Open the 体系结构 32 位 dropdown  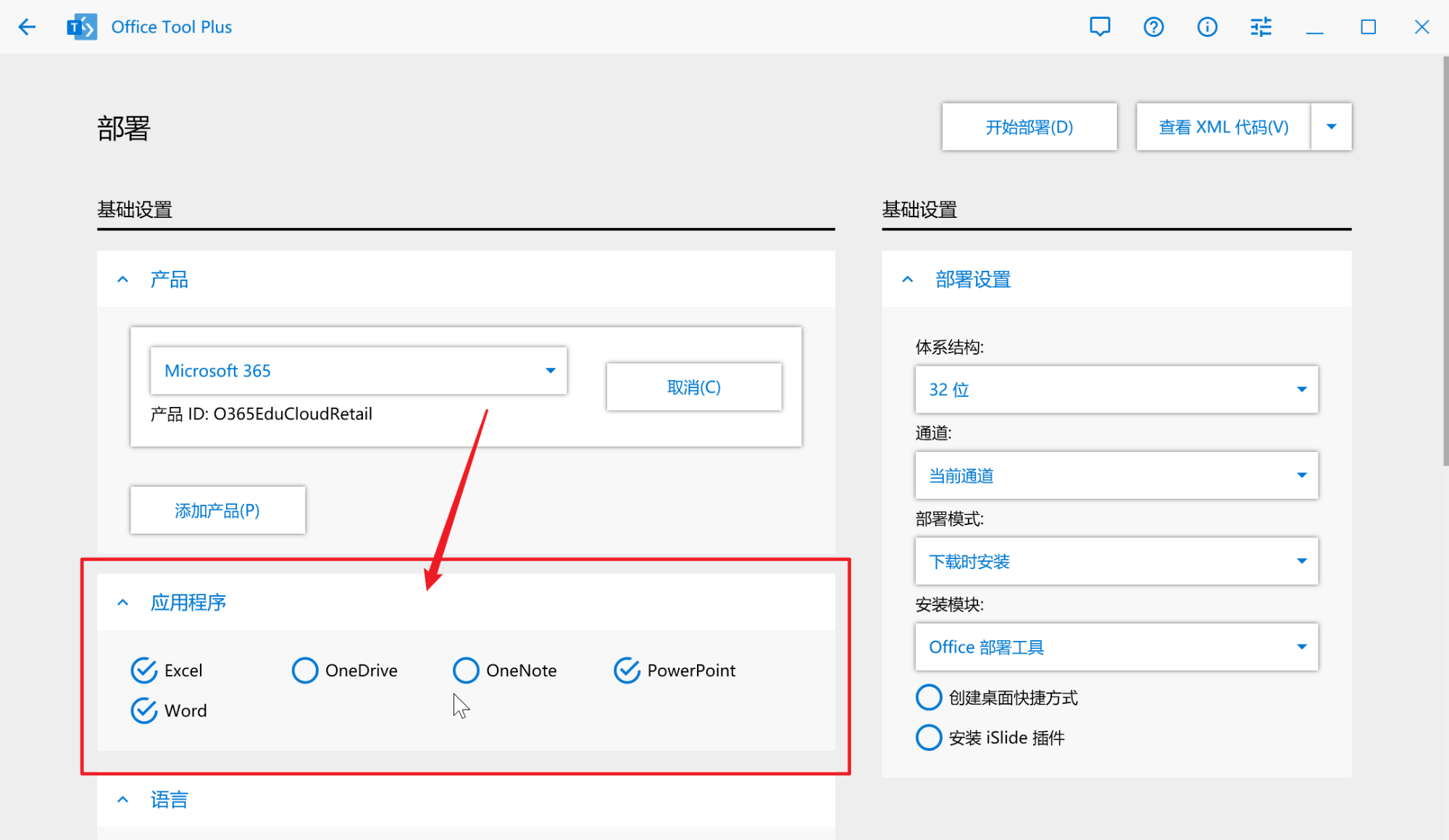[x=1116, y=390]
